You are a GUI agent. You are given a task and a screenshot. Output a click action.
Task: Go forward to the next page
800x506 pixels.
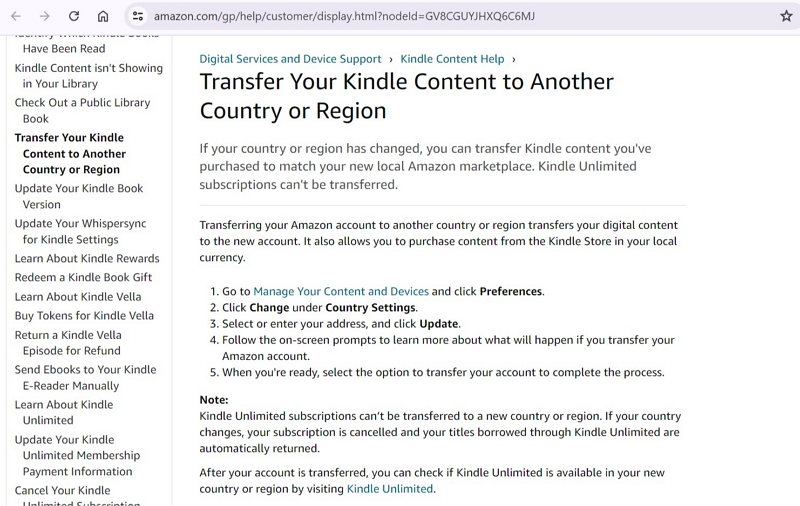point(45,16)
